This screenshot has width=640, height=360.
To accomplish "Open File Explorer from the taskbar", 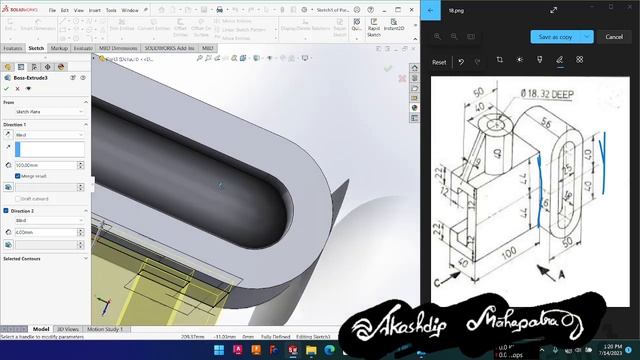I will click(311, 350).
